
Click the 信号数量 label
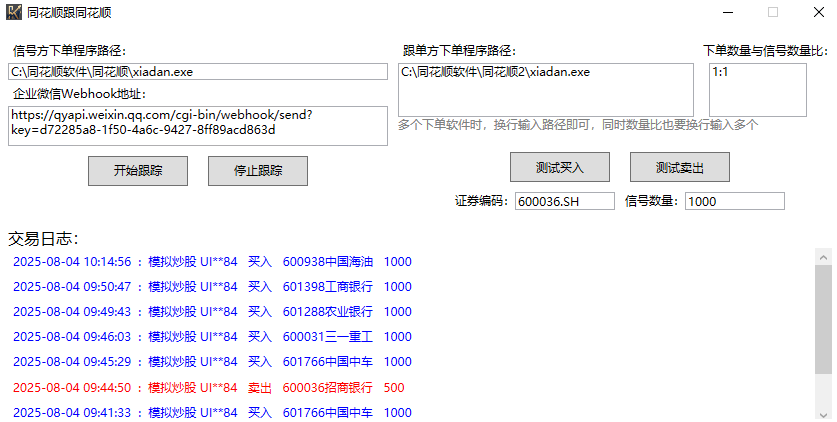point(651,201)
